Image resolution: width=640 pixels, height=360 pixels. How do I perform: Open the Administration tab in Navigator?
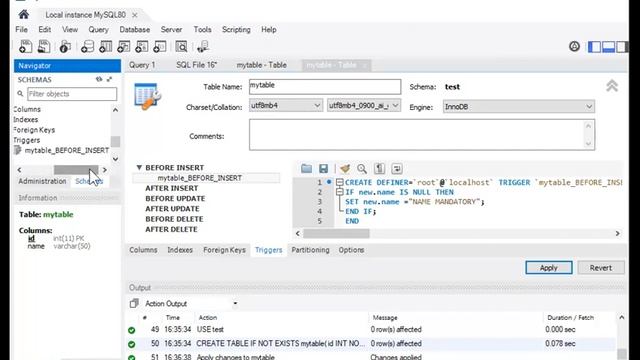tap(42, 181)
